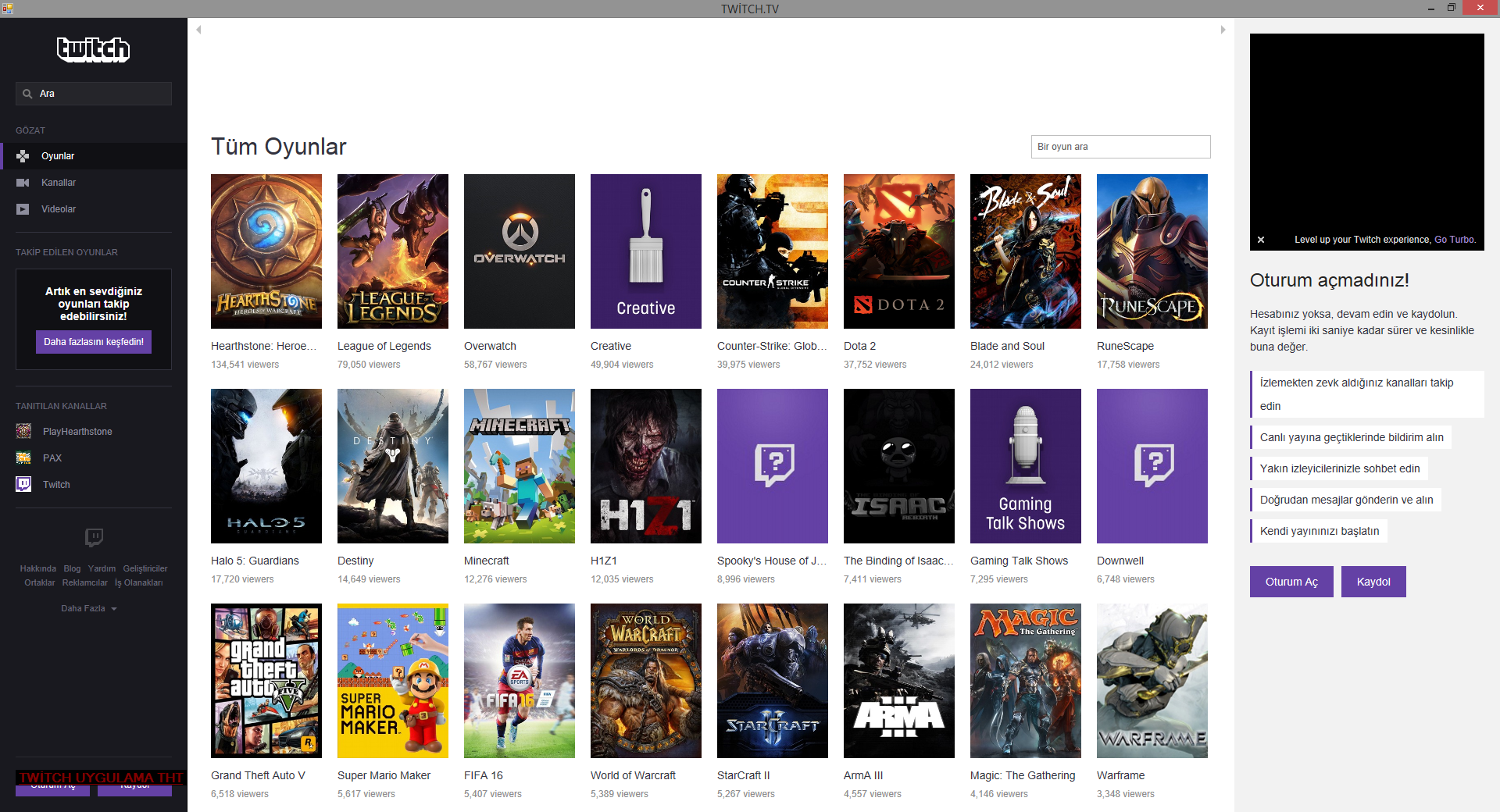Click the Oyunlar gamepad icon
1500x812 pixels.
coord(23,156)
